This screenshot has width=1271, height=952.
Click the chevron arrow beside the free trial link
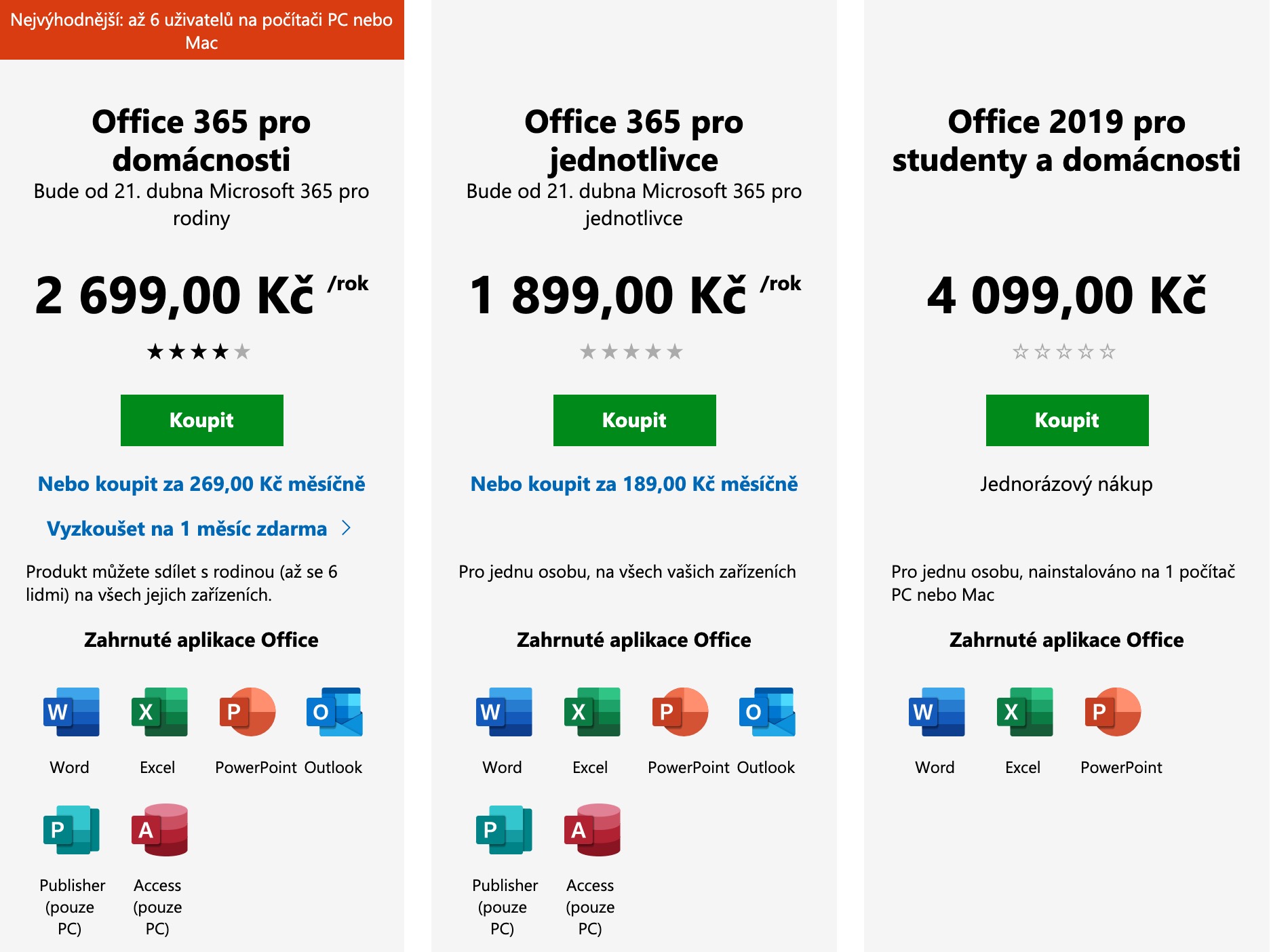tap(347, 528)
